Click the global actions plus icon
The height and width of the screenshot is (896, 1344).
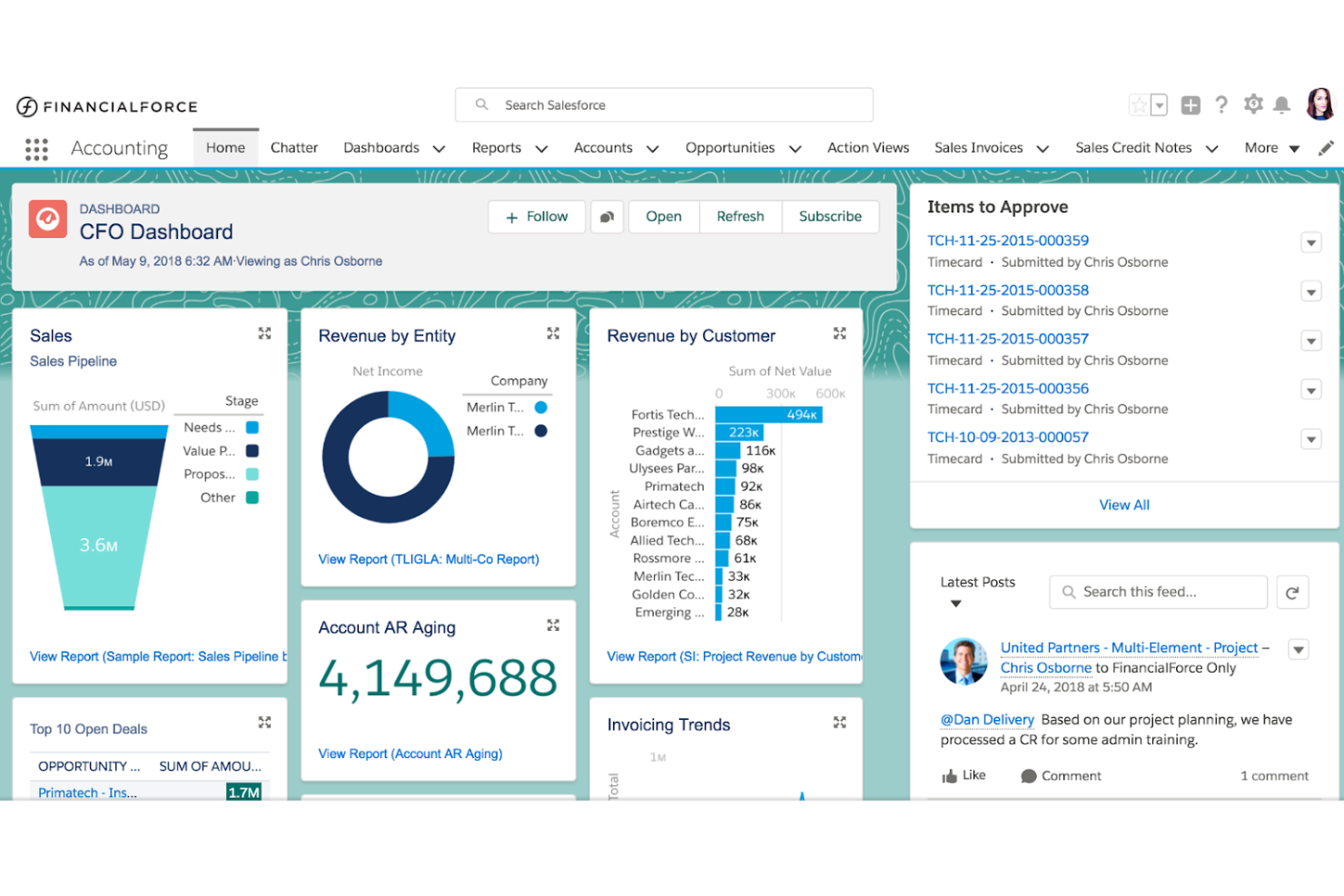pyautogui.click(x=1191, y=105)
